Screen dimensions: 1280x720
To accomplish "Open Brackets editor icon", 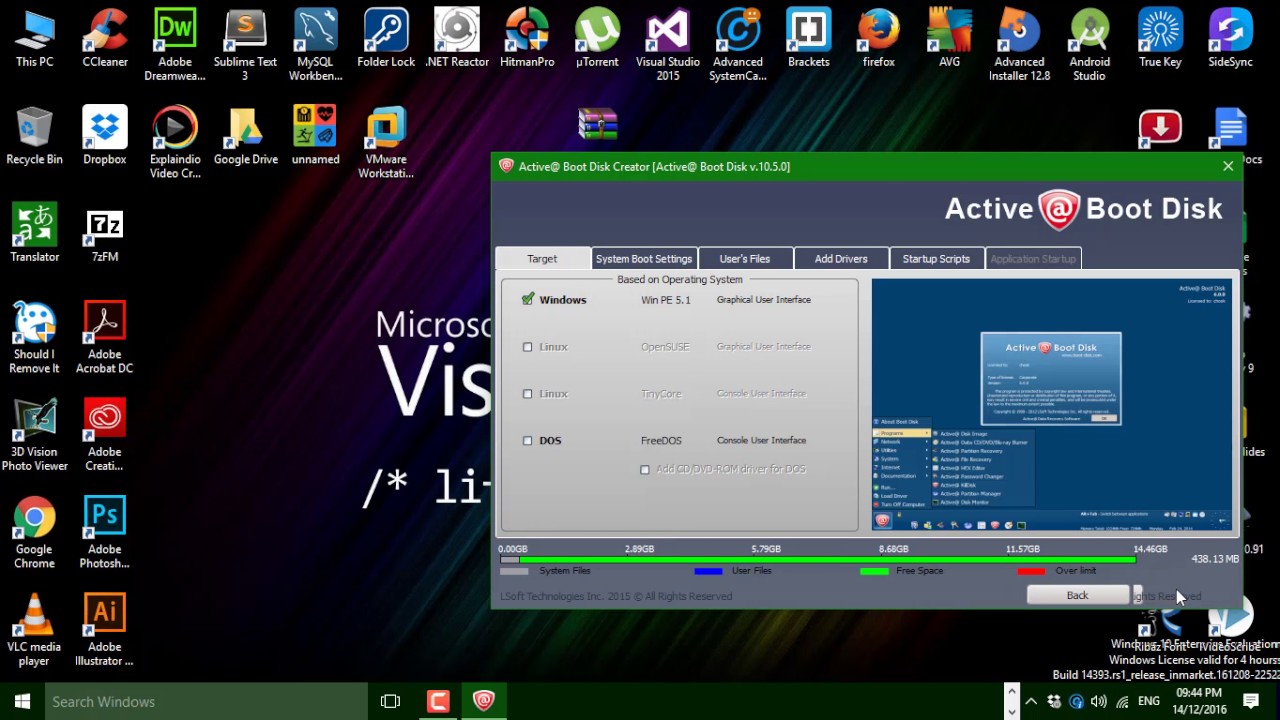I will (809, 40).
